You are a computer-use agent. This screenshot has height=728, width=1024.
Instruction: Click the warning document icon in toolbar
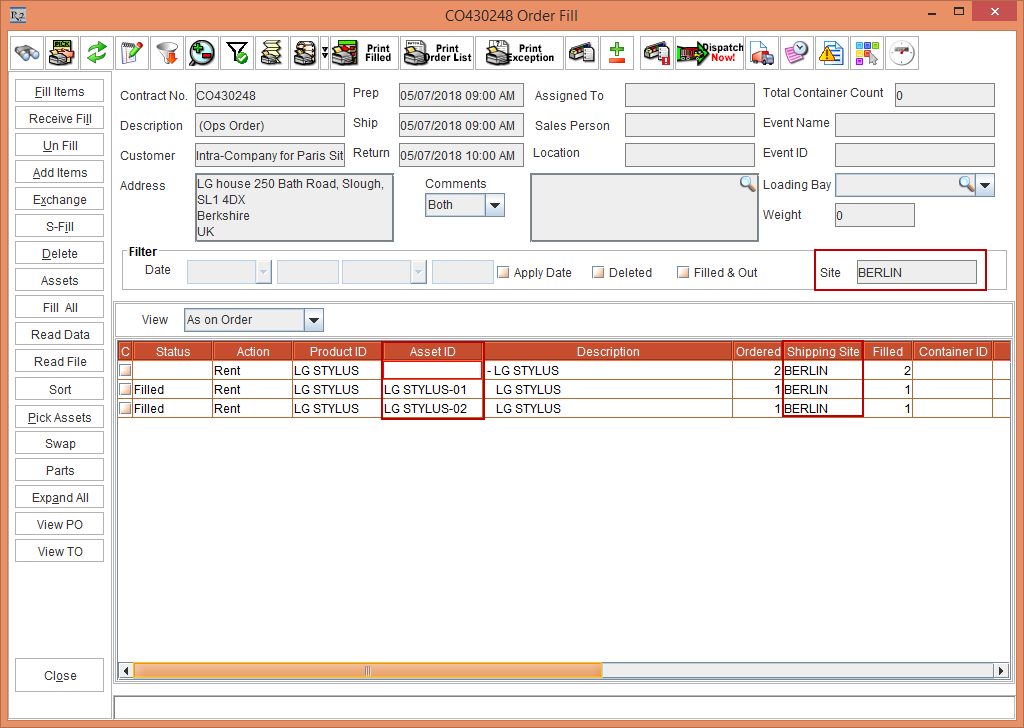pos(830,52)
